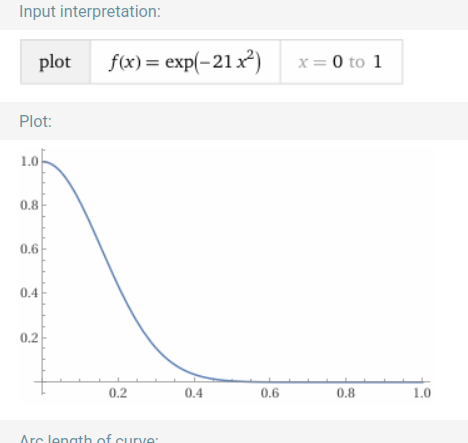468x443 pixels.
Task: Click the 0.2 label on x-axis
Action: tap(118, 393)
